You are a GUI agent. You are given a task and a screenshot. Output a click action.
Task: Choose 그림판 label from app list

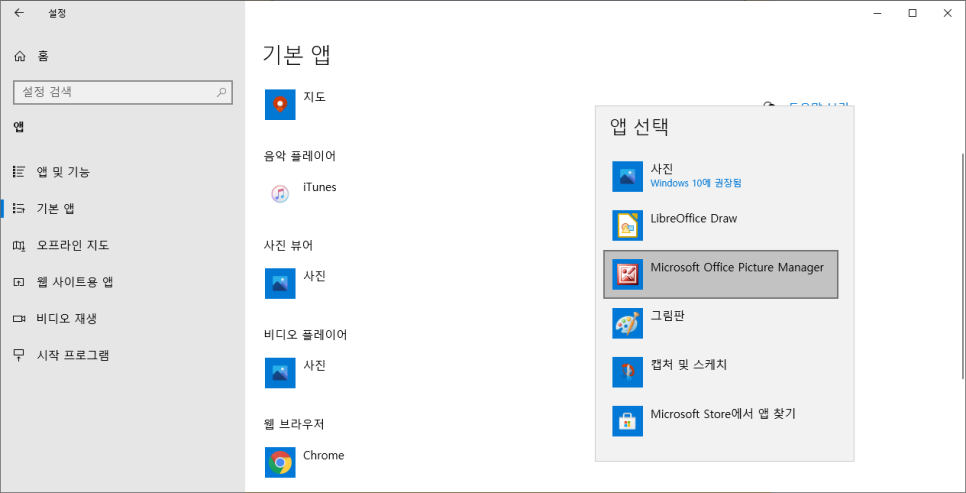point(668,316)
